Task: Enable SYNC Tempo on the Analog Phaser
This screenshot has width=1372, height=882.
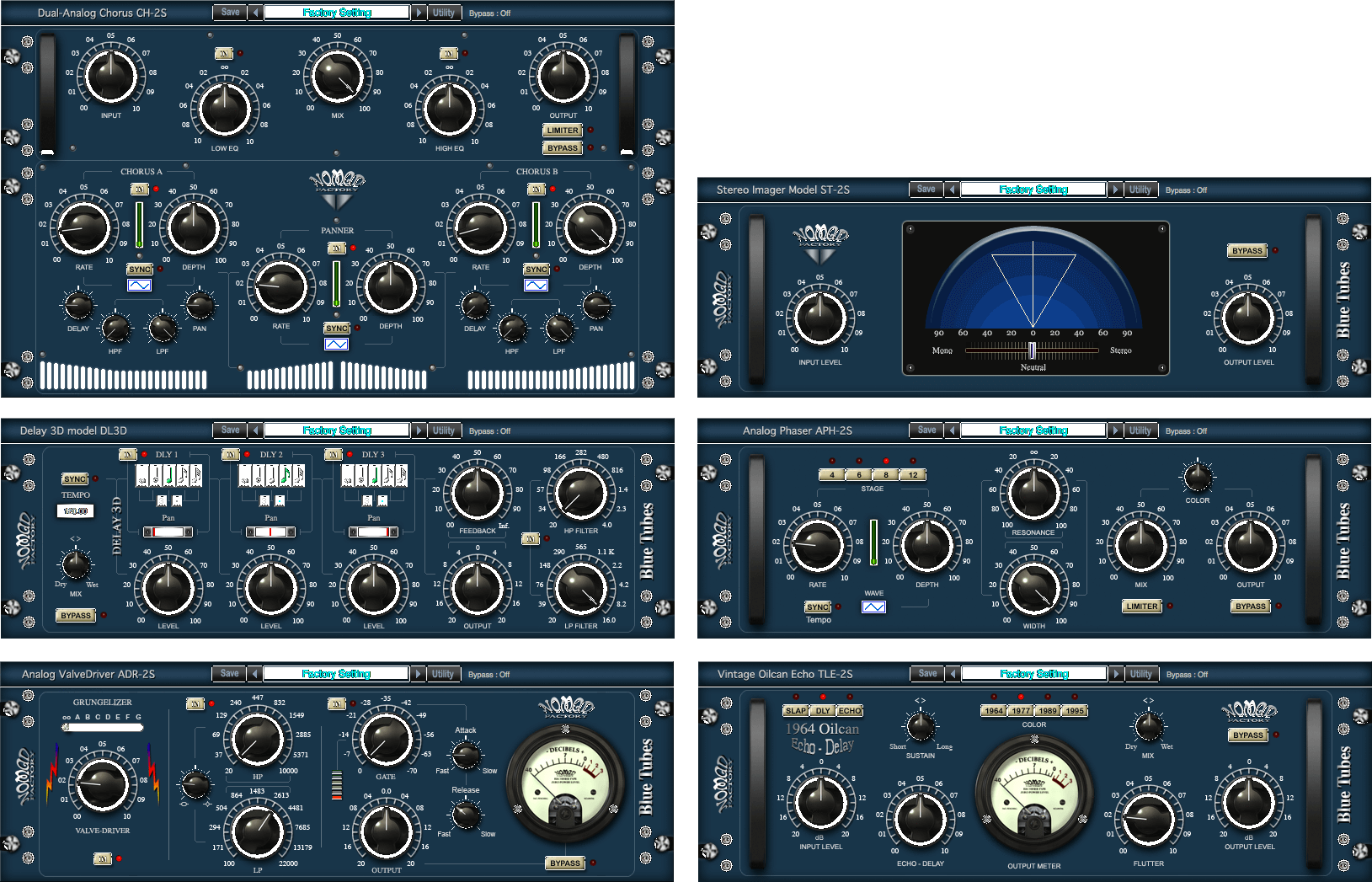Action: coord(816,607)
